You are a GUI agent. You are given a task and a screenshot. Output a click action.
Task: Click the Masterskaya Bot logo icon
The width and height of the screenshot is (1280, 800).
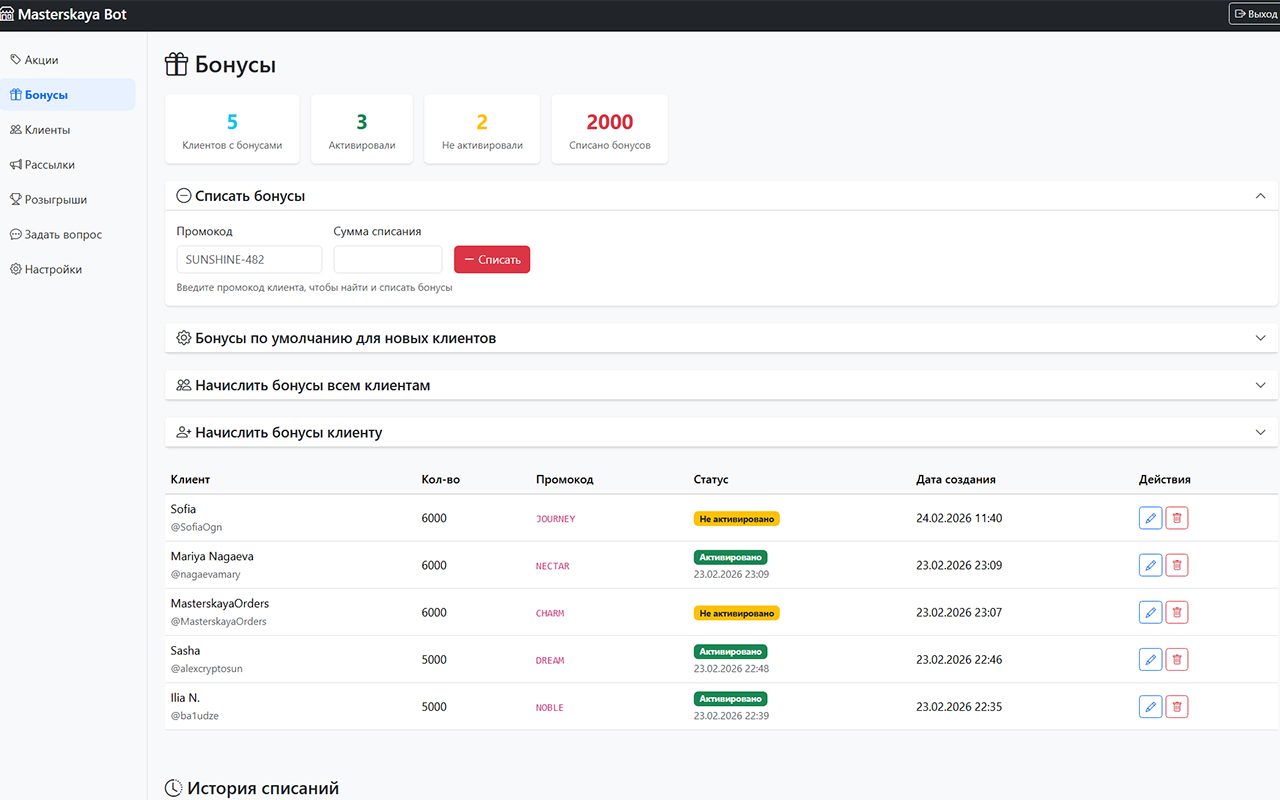8,15
